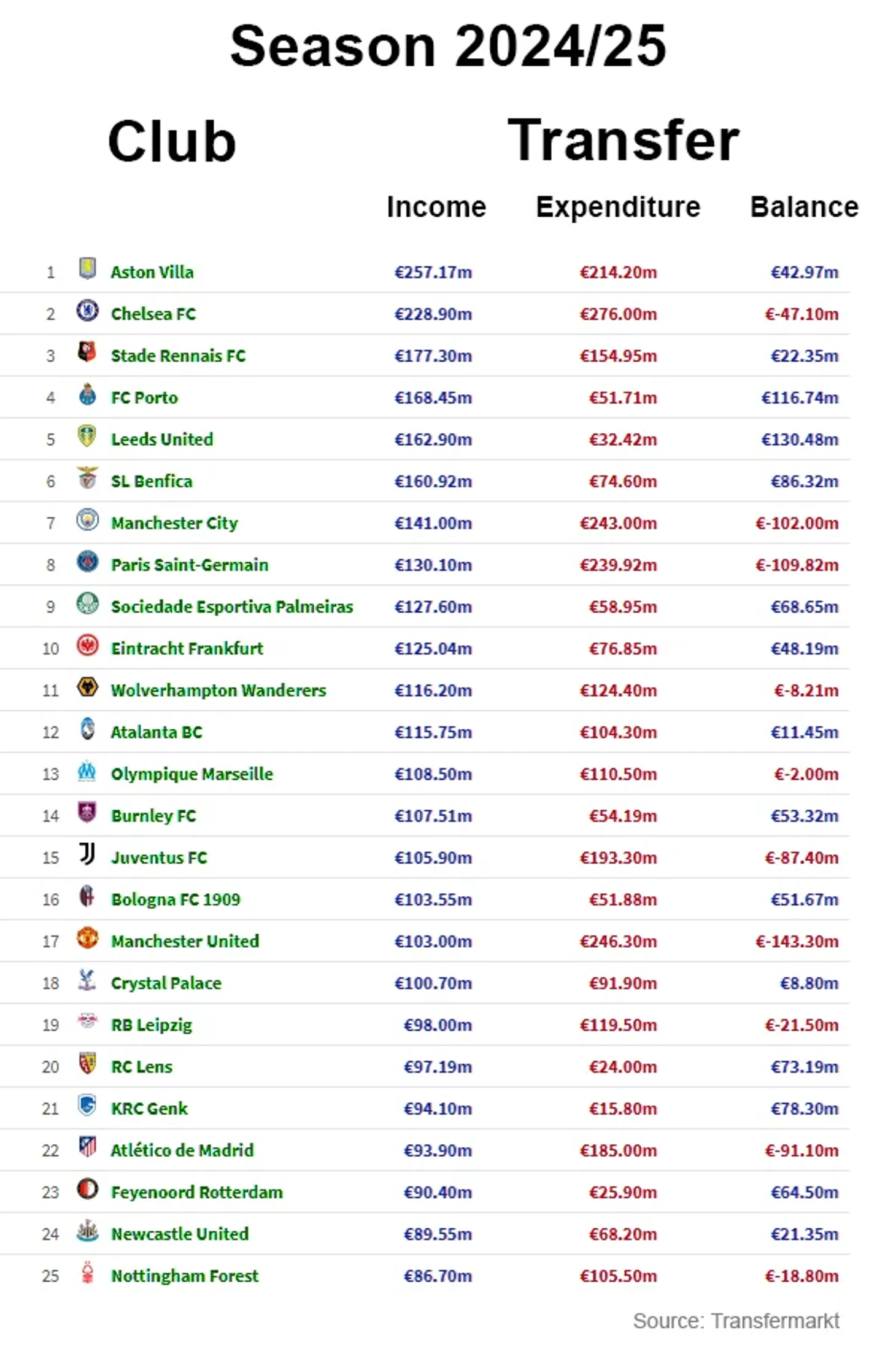Click the Newcastle United badge icon
The width and height of the screenshot is (896, 1356).
tap(87, 1231)
